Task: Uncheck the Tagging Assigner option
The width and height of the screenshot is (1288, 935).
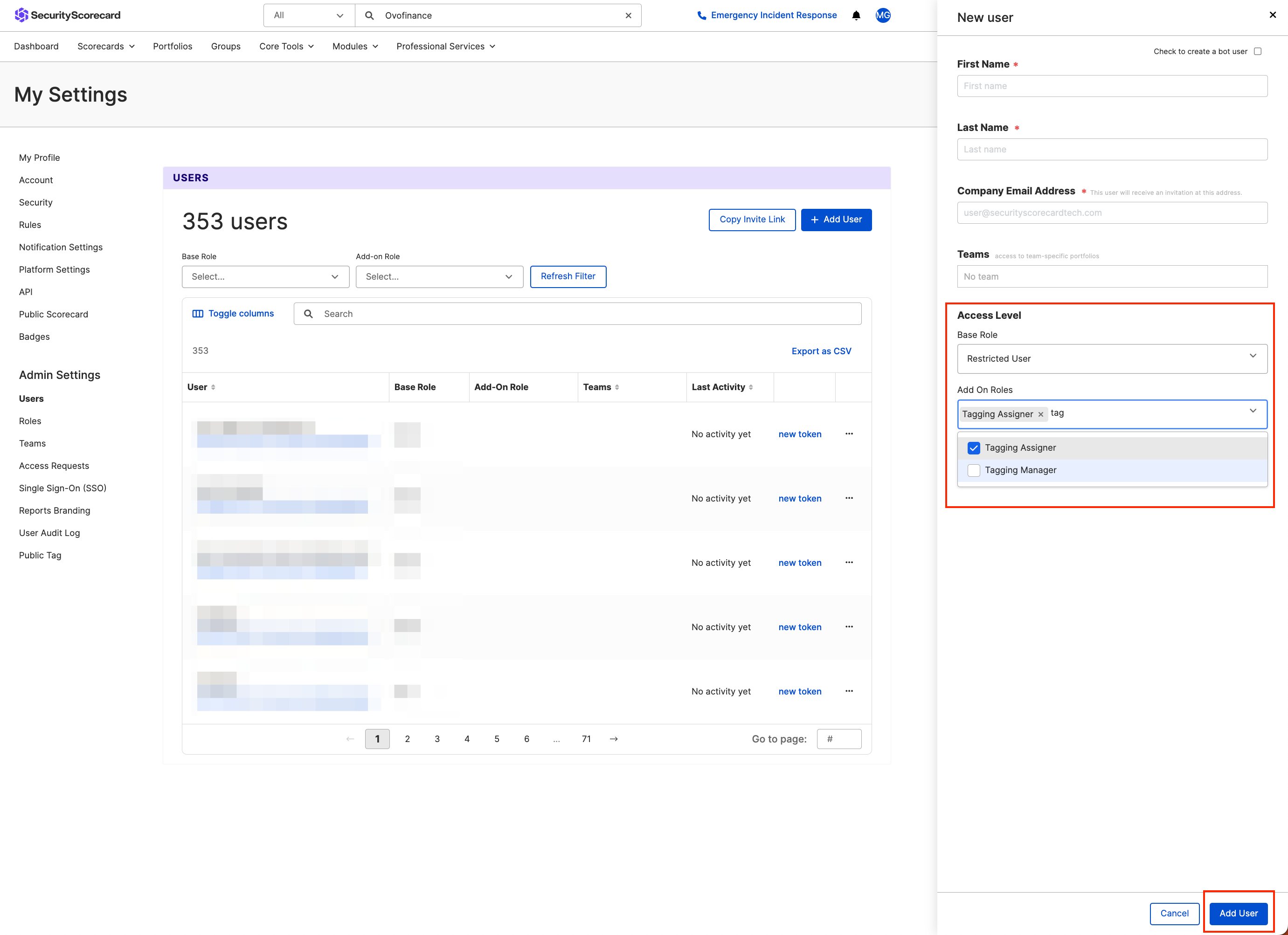Action: [973, 448]
